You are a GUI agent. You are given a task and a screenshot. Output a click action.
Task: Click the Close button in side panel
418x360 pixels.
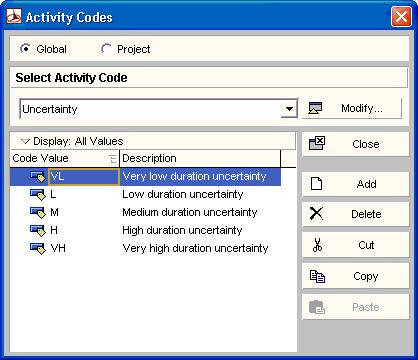pos(355,144)
